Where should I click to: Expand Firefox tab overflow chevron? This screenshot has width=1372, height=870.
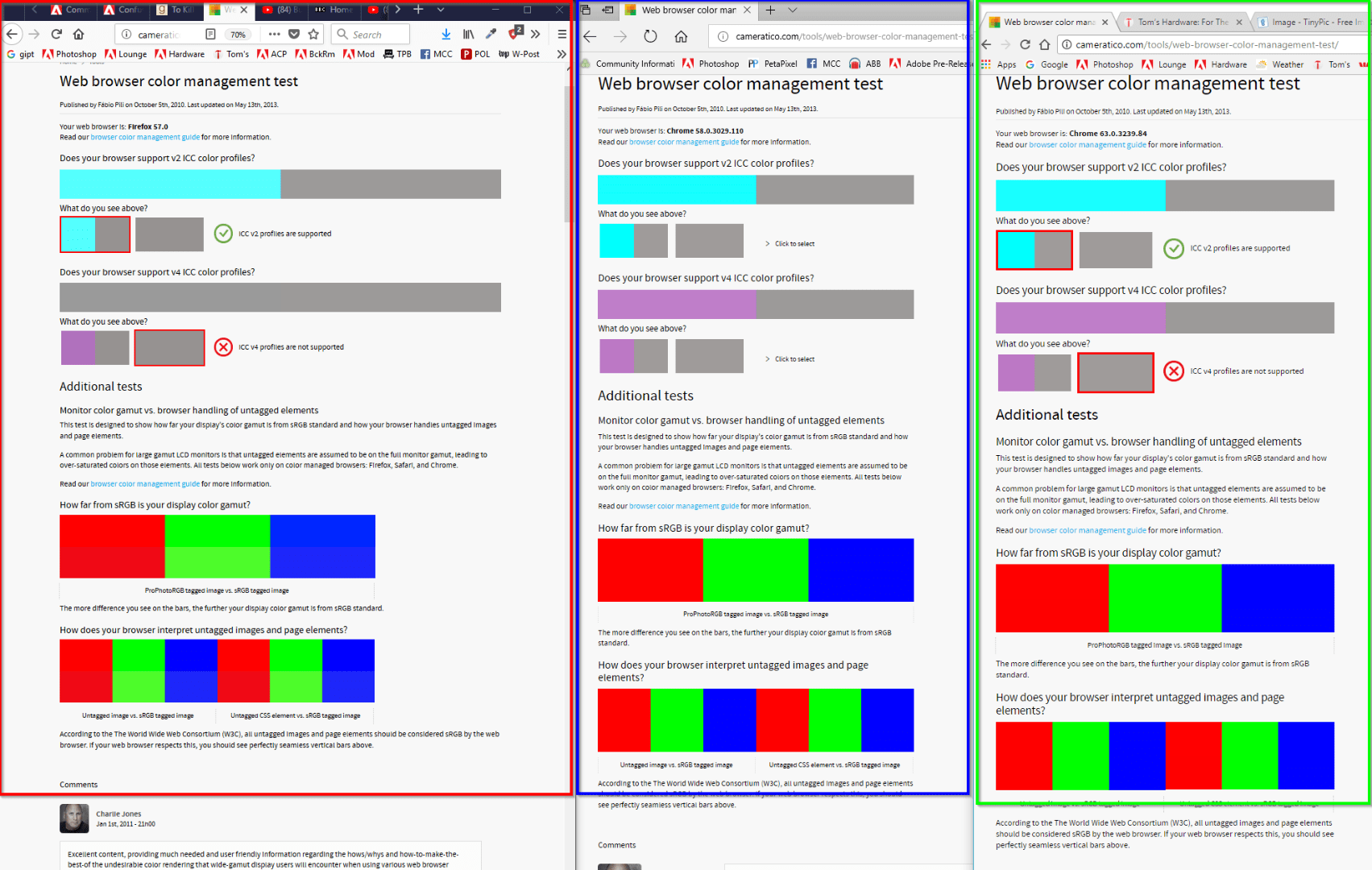tap(397, 10)
